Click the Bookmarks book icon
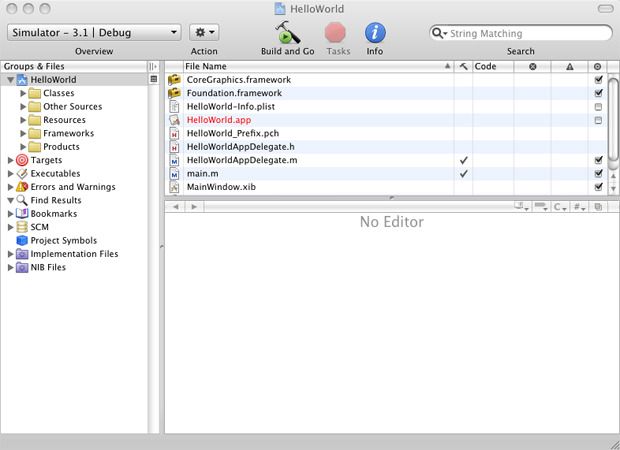The width and height of the screenshot is (620, 450). [22, 214]
